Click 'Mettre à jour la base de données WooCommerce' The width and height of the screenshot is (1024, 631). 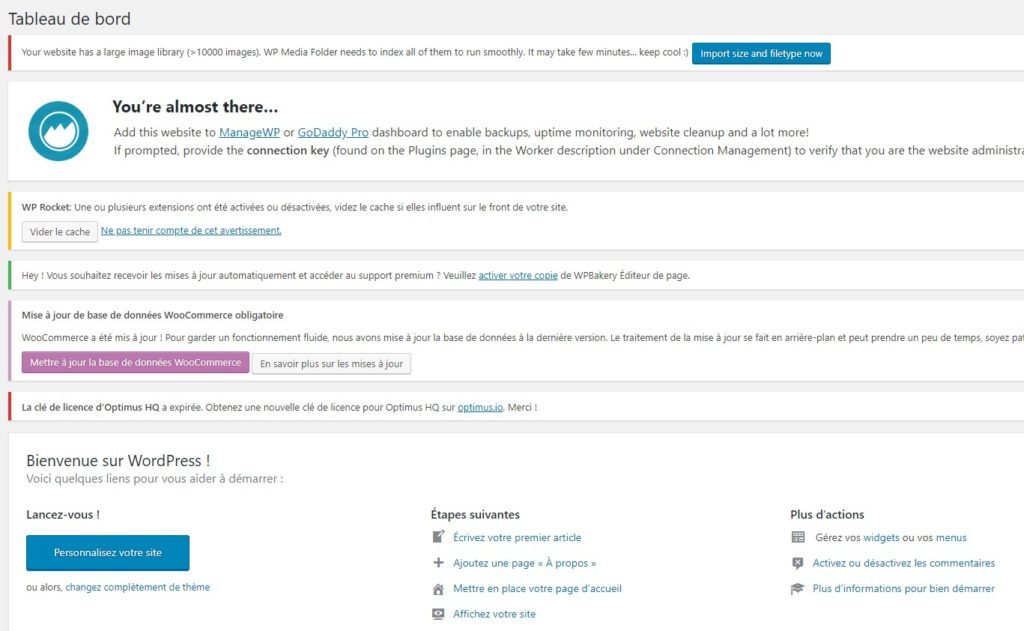(135, 363)
